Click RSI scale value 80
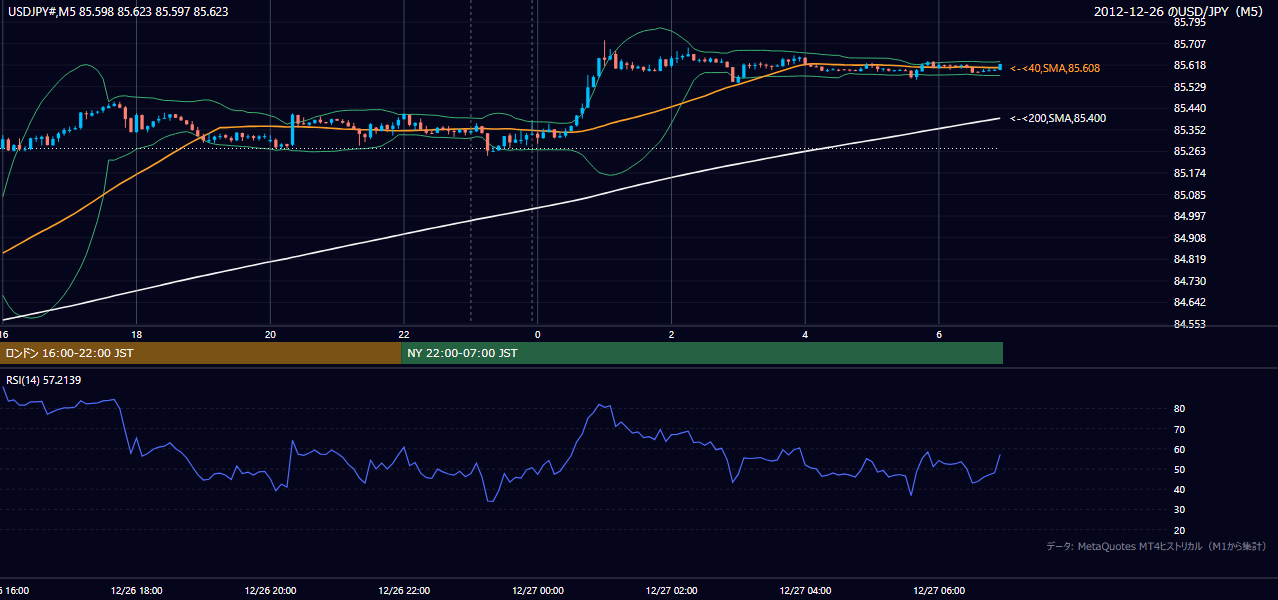This screenshot has height=600, width=1278. (1179, 409)
